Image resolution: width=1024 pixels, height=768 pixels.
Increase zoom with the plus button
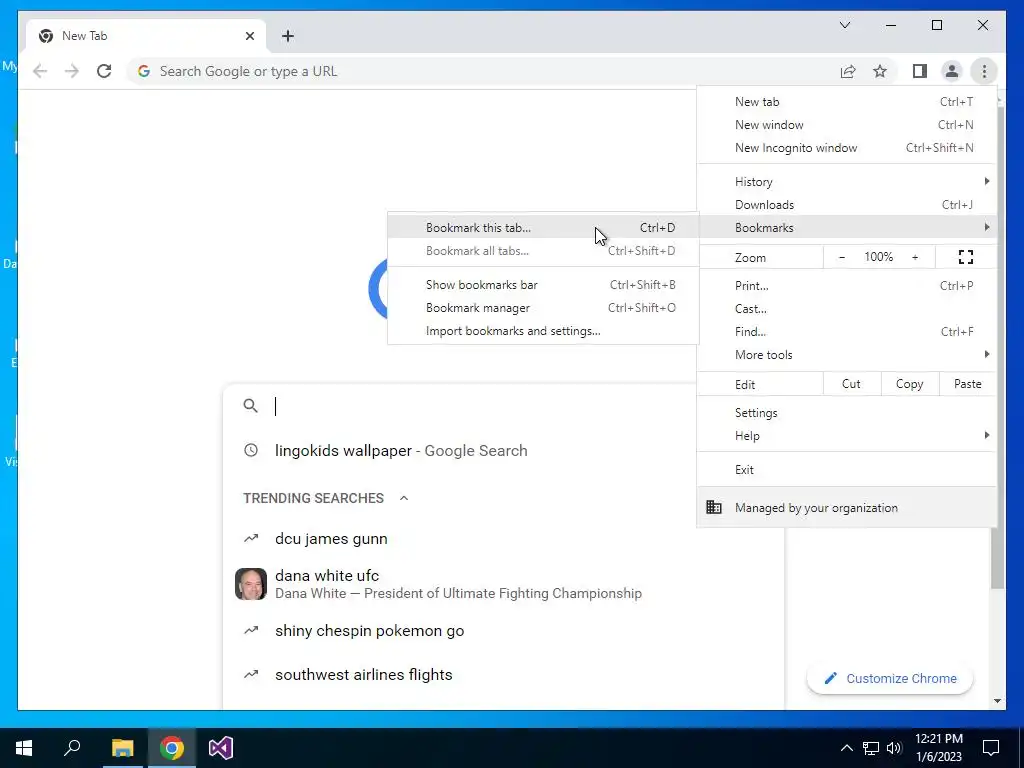click(915, 257)
